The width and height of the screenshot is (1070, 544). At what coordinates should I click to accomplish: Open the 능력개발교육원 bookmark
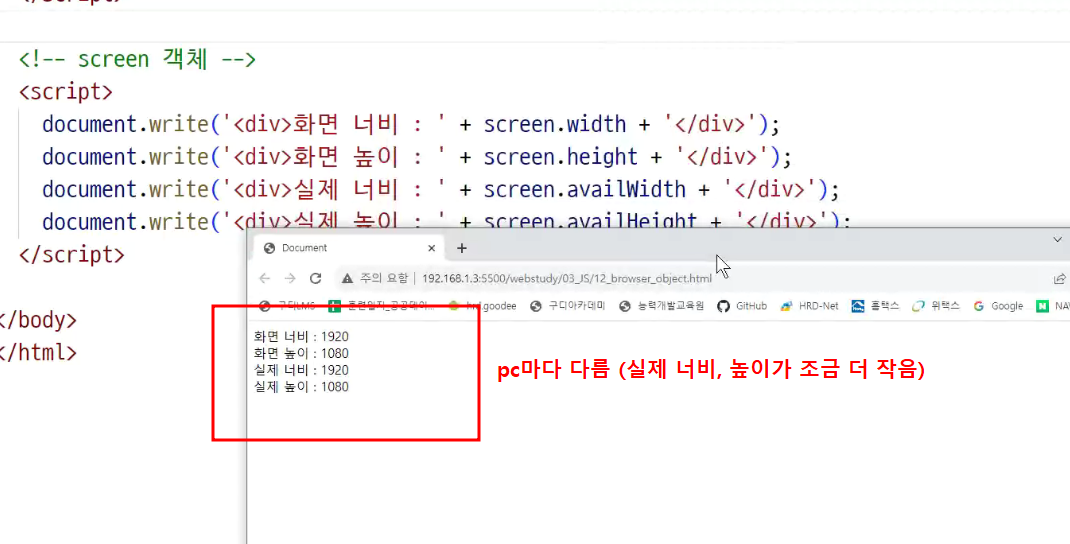[661, 306]
